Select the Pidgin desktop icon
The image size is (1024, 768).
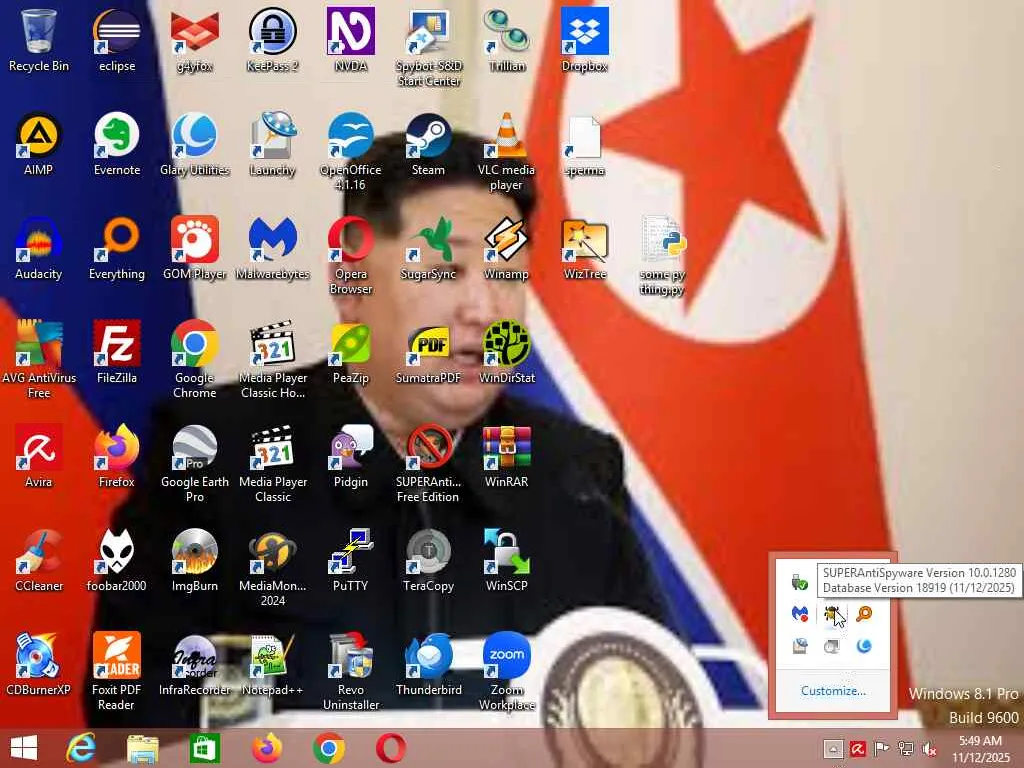tap(351, 456)
